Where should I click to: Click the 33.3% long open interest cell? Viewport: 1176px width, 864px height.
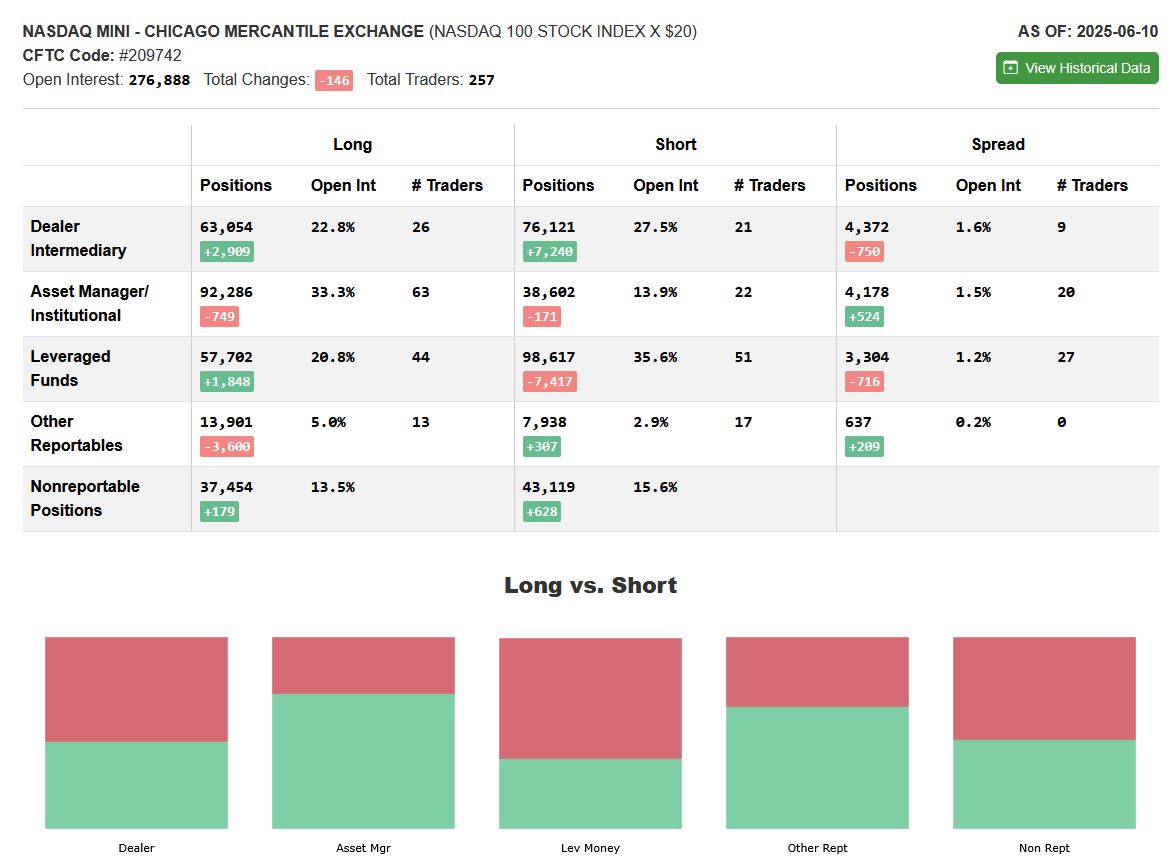pos(333,292)
